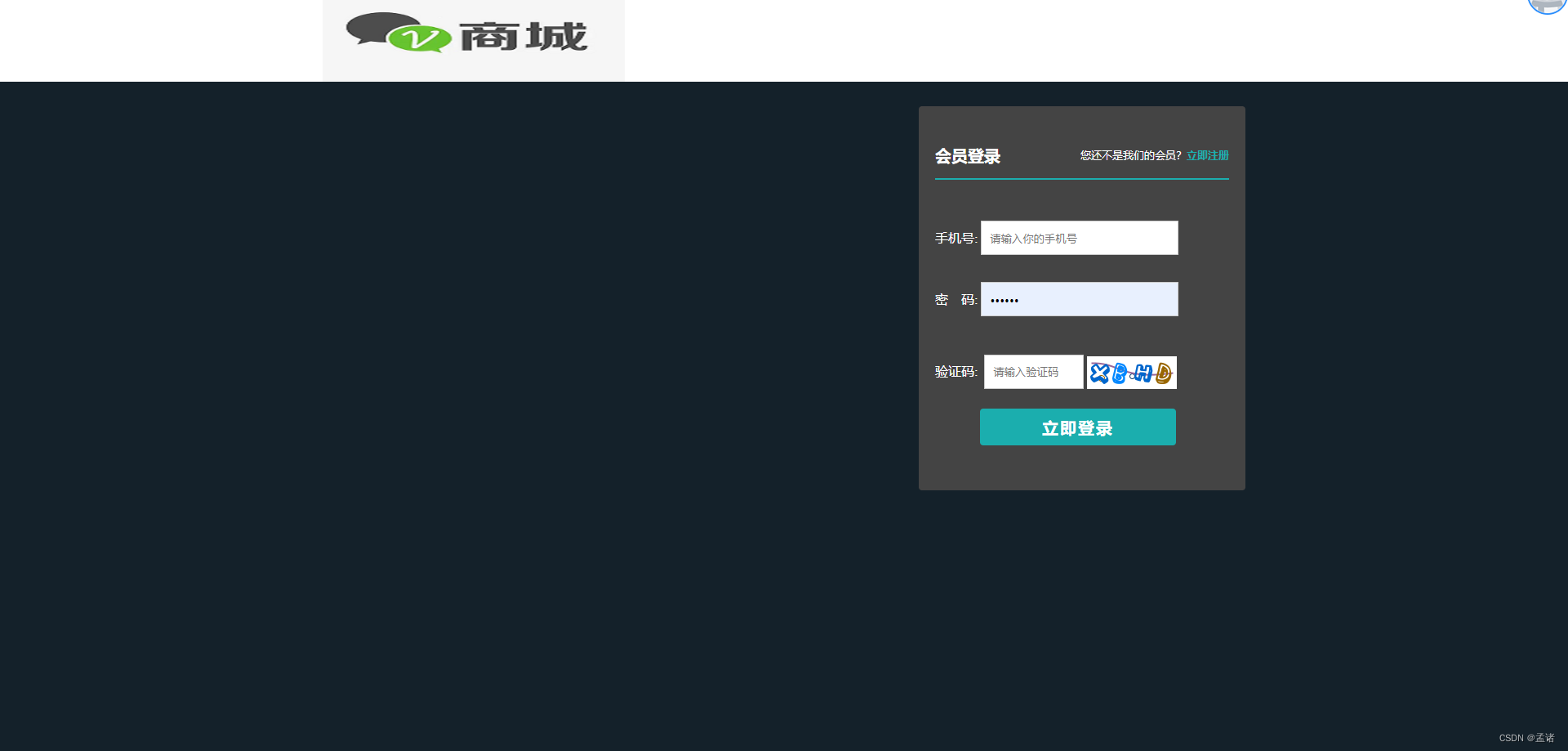Click the captcha image showing XBHD
This screenshot has height=751, width=1568.
pyautogui.click(x=1131, y=373)
